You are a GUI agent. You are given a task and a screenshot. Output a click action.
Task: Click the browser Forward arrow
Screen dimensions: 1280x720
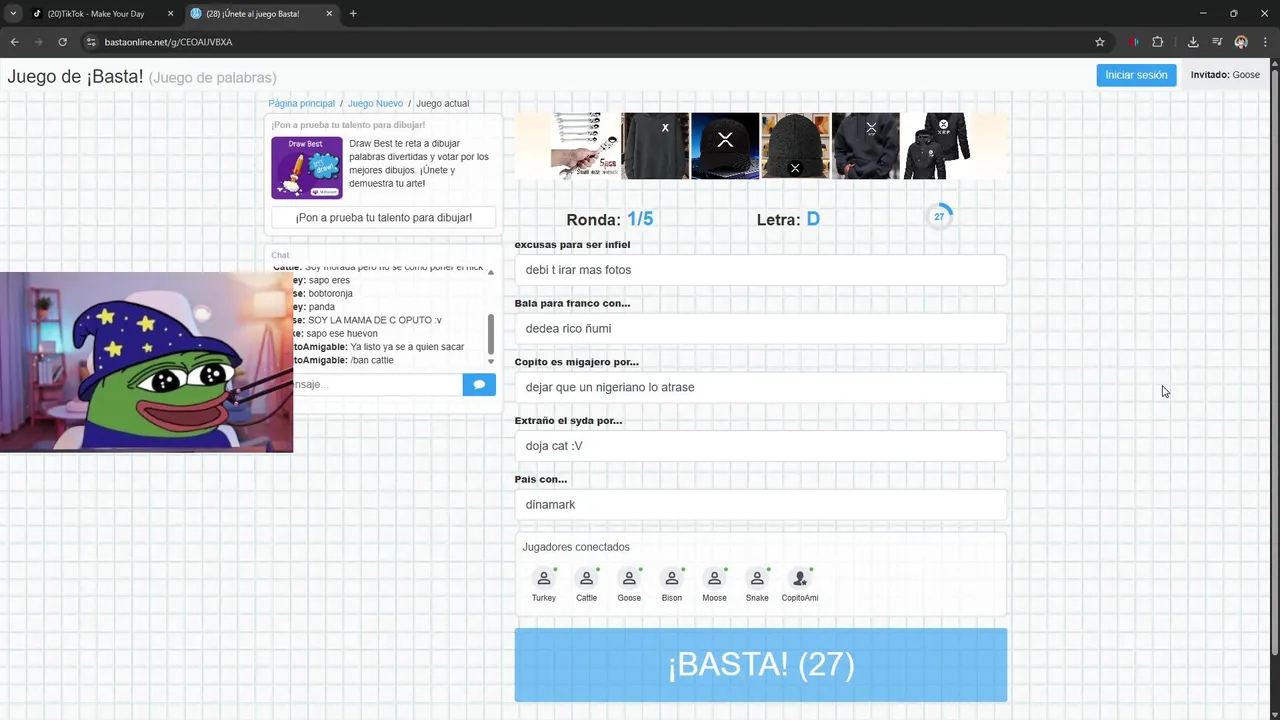[x=38, y=42]
